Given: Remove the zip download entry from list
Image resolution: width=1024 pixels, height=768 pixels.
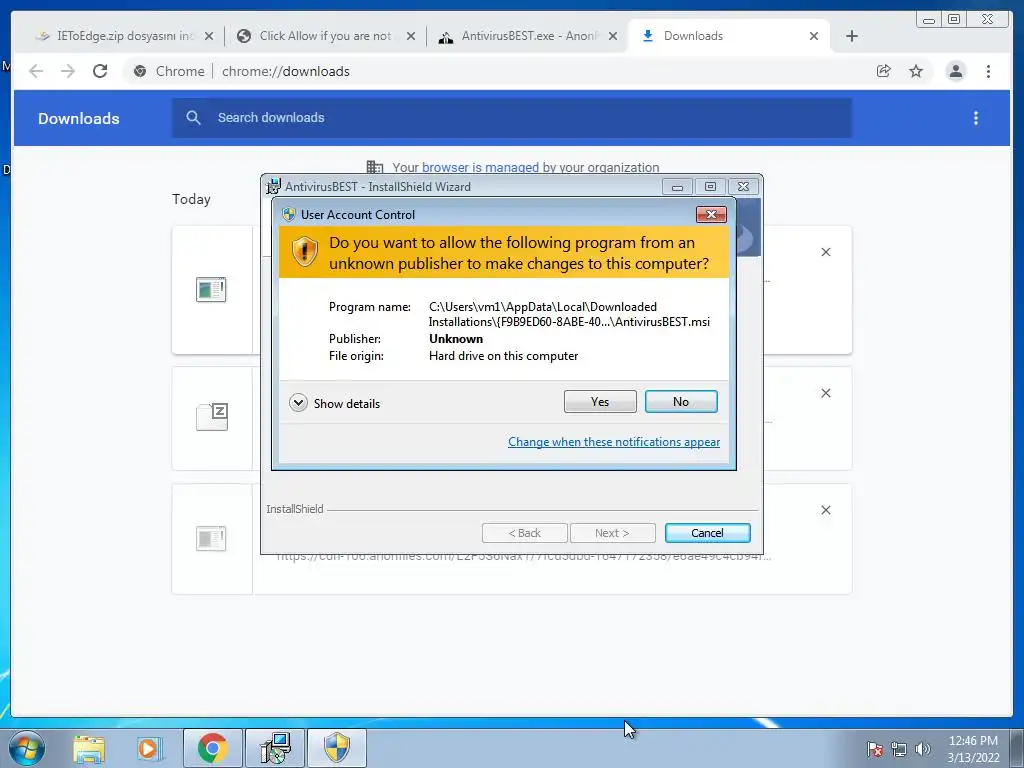Looking at the screenshot, I should tap(825, 393).
